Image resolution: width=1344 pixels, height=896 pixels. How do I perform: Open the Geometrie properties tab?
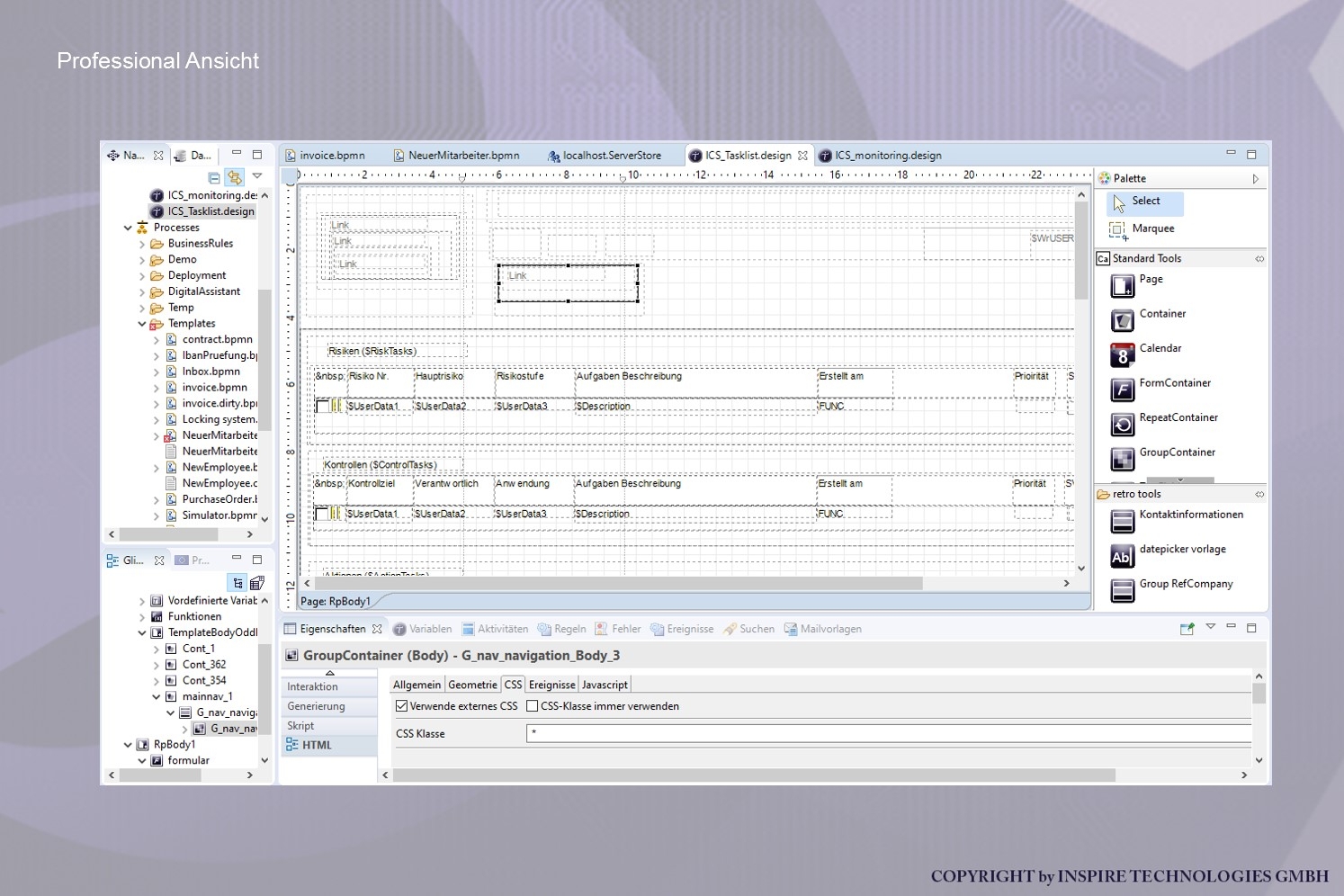coord(472,685)
